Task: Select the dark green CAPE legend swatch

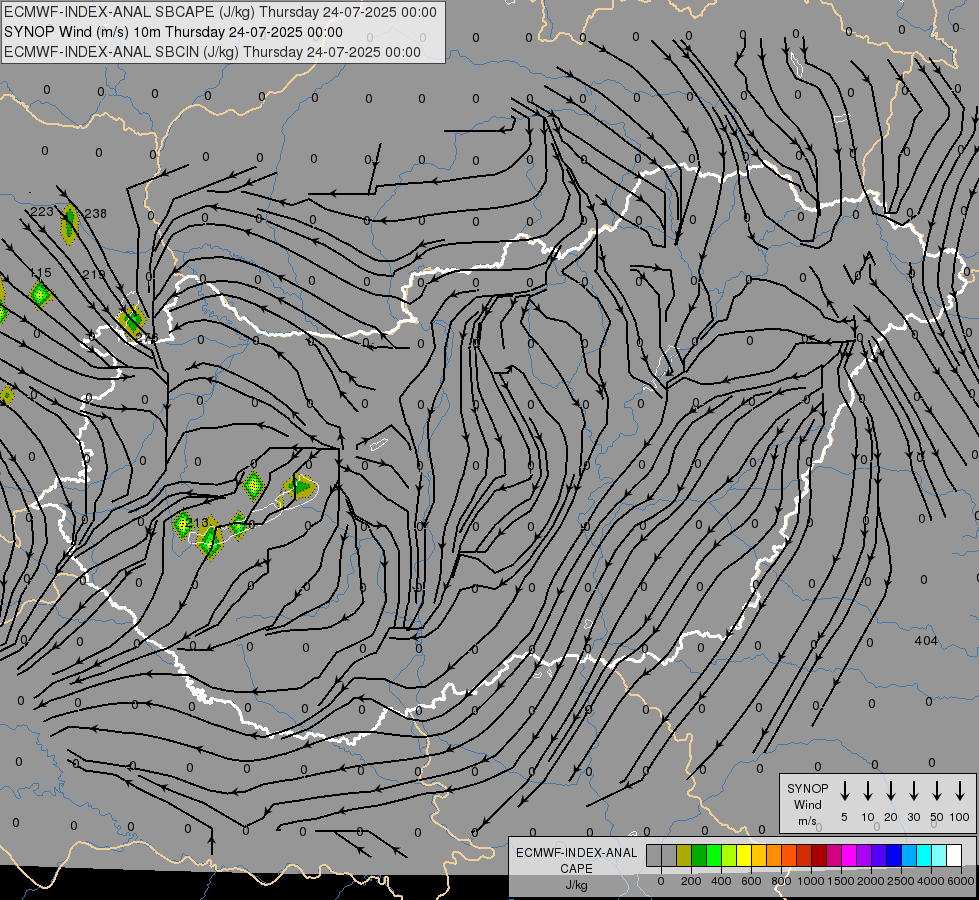Action: click(699, 856)
